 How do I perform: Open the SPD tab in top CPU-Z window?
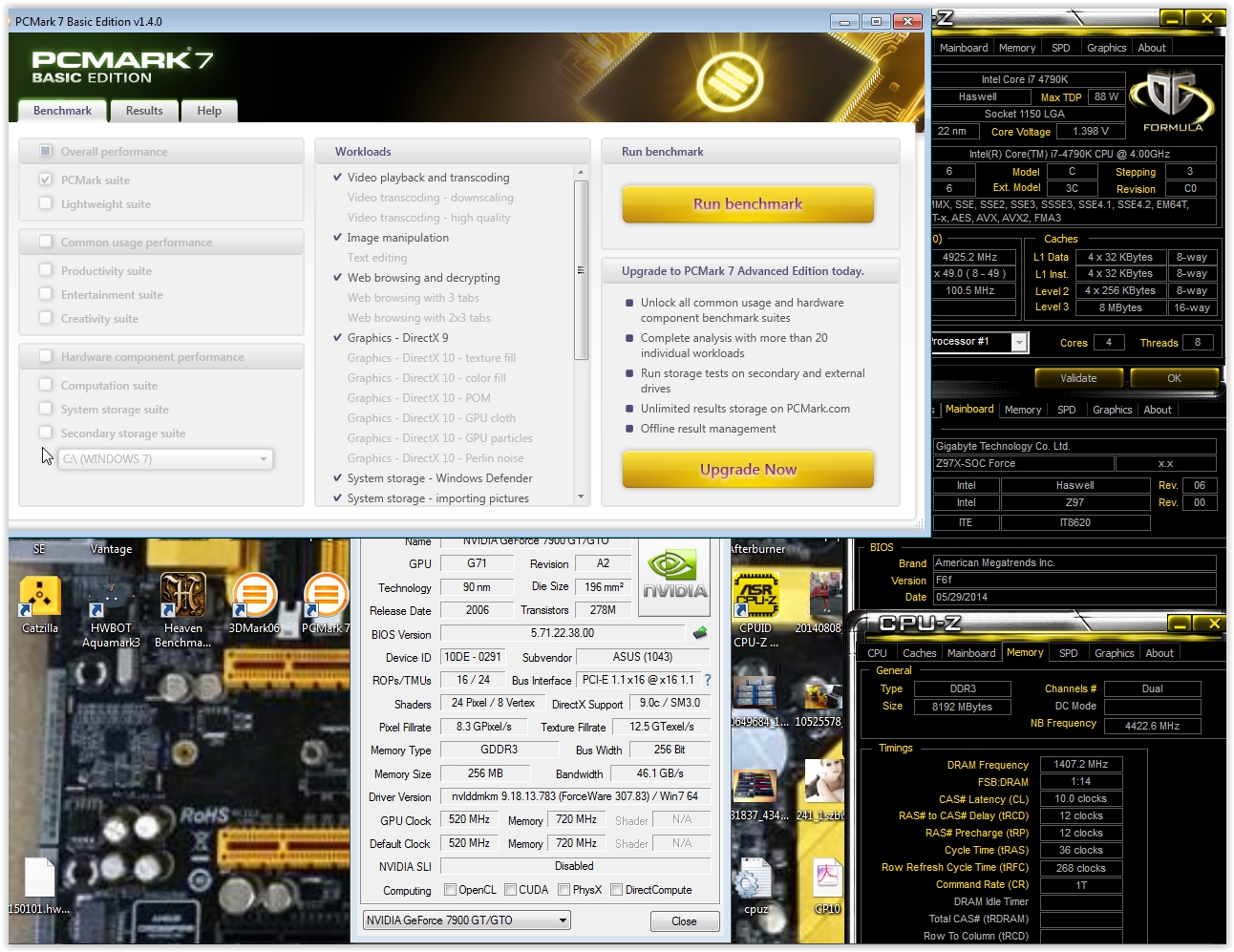coord(1060,48)
